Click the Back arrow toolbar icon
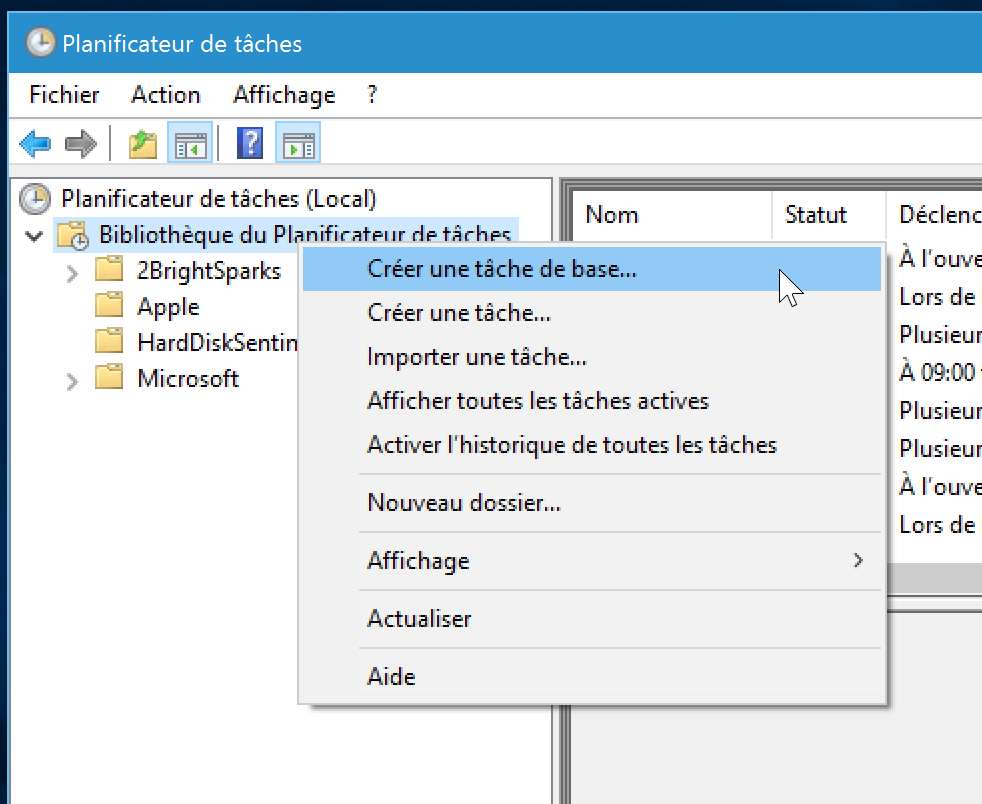This screenshot has height=804, width=982. tap(35, 144)
